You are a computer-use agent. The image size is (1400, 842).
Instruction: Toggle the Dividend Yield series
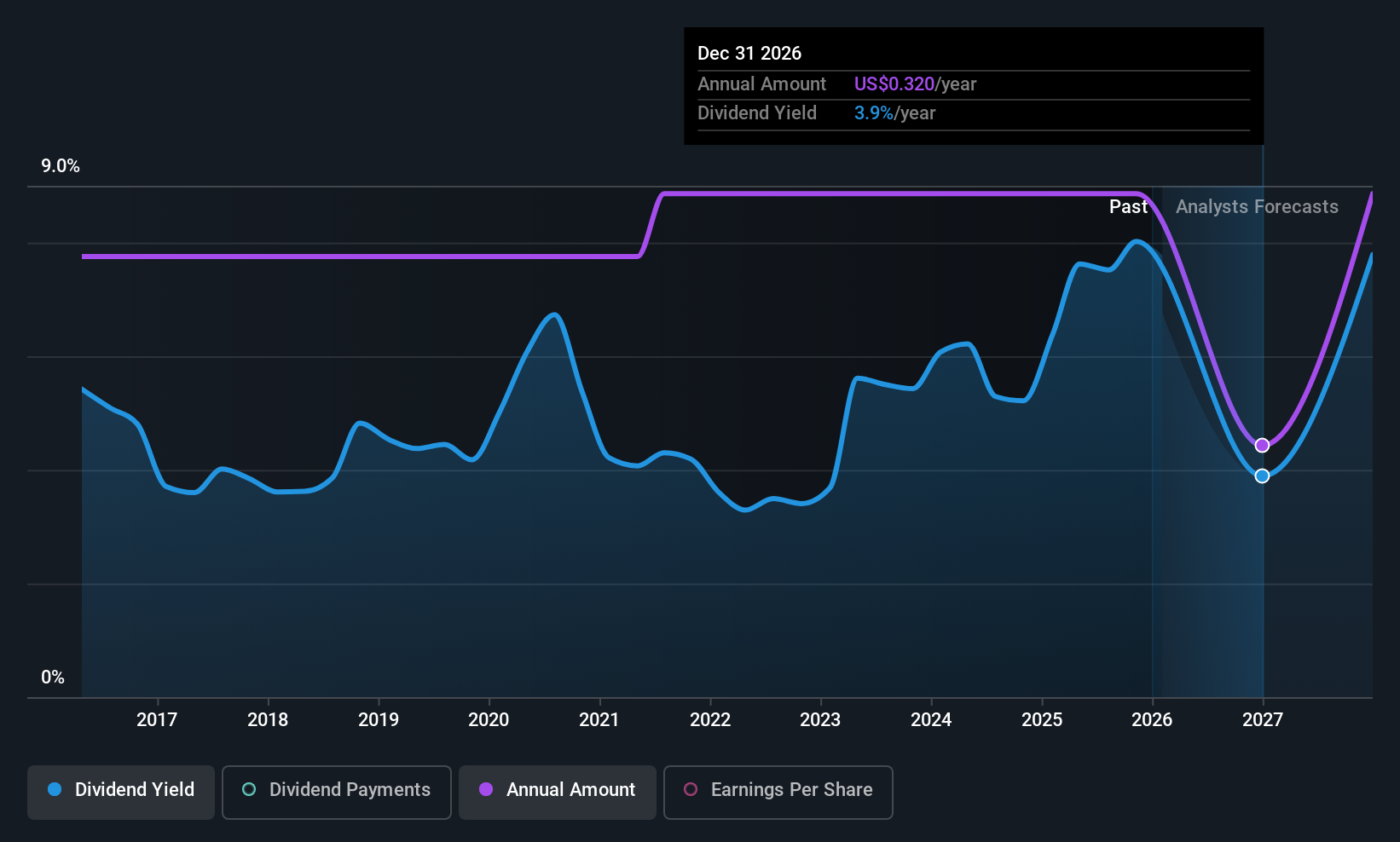click(x=121, y=792)
